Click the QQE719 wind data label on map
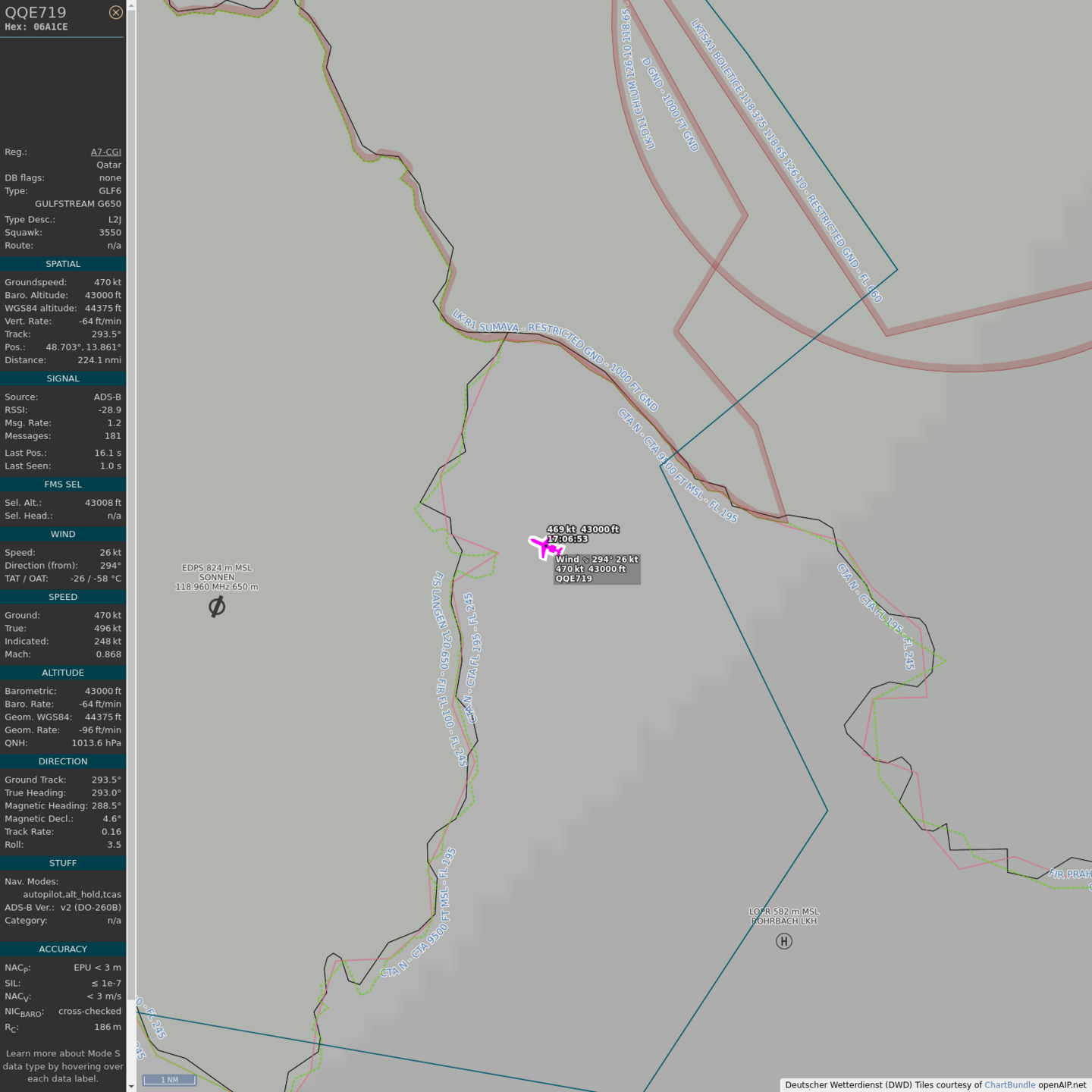This screenshot has width=1092, height=1092. pos(597,569)
